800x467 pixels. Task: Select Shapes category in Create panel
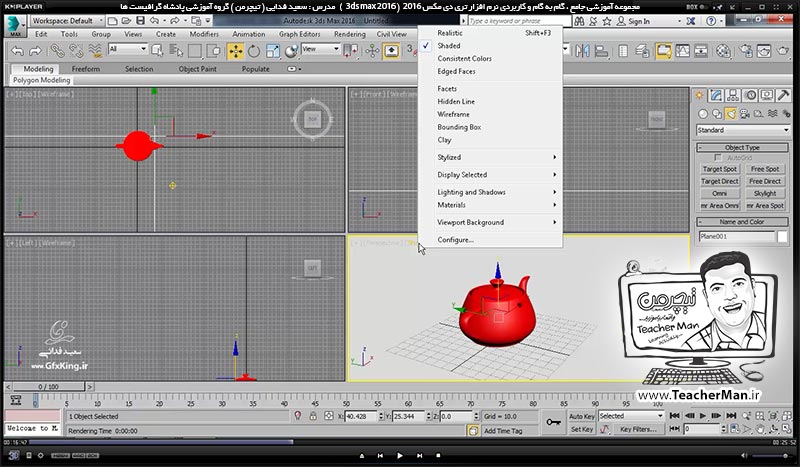click(717, 114)
